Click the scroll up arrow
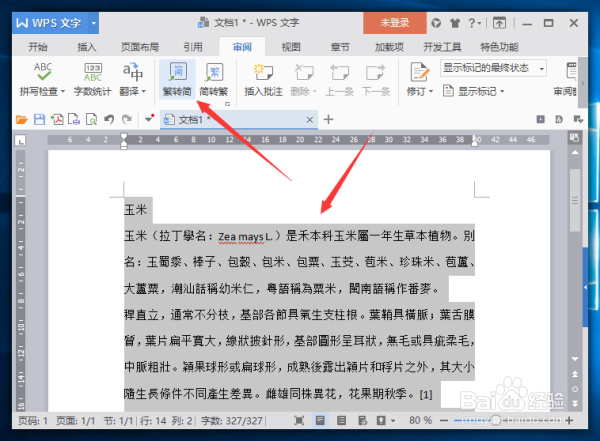Image resolution: width=600 pixels, height=441 pixels. (575, 153)
